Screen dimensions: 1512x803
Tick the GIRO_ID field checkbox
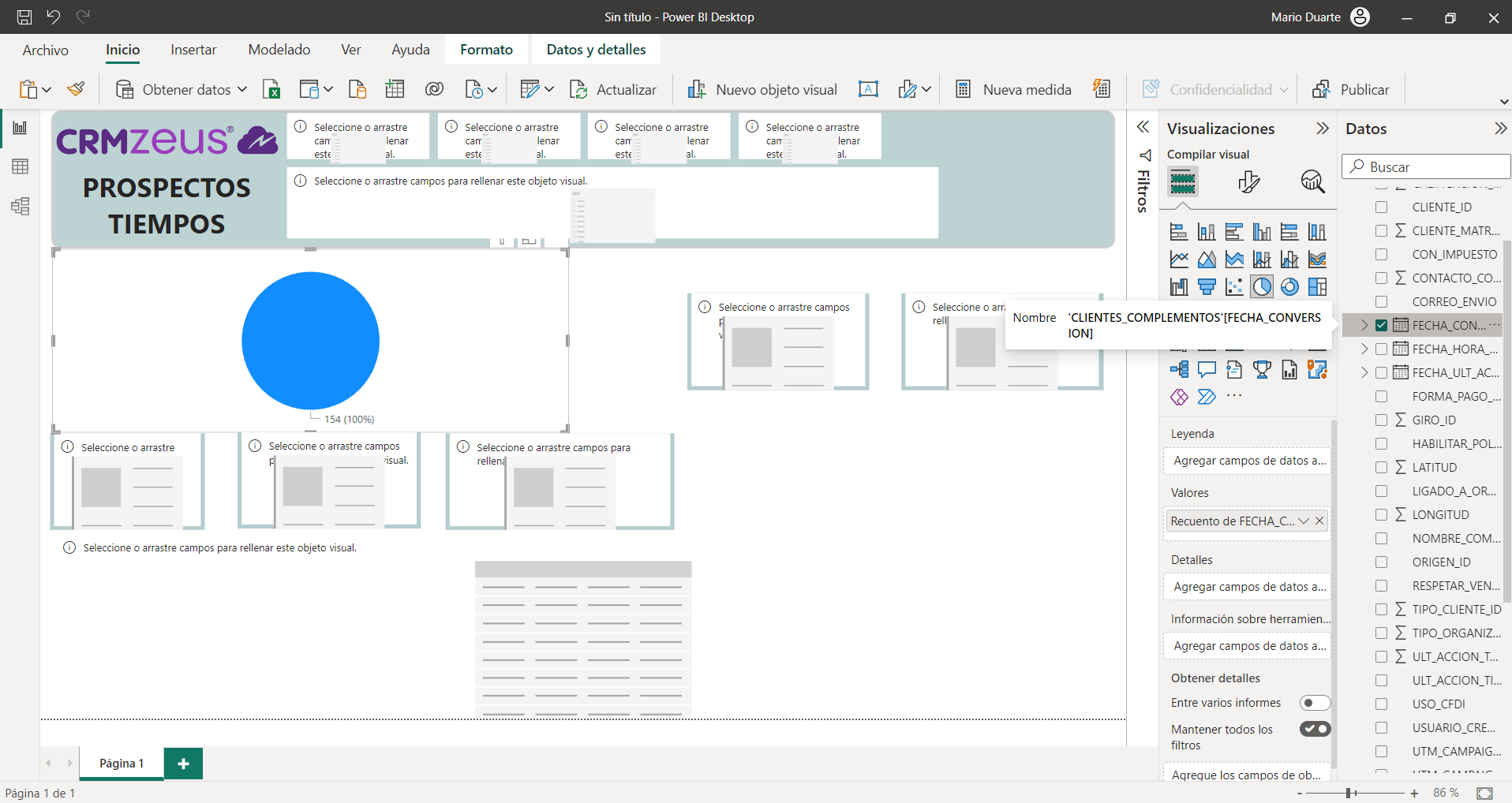[1381, 420]
